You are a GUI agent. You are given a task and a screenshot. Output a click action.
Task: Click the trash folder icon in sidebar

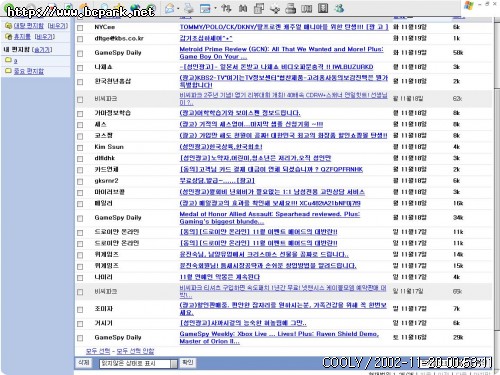pos(8,37)
